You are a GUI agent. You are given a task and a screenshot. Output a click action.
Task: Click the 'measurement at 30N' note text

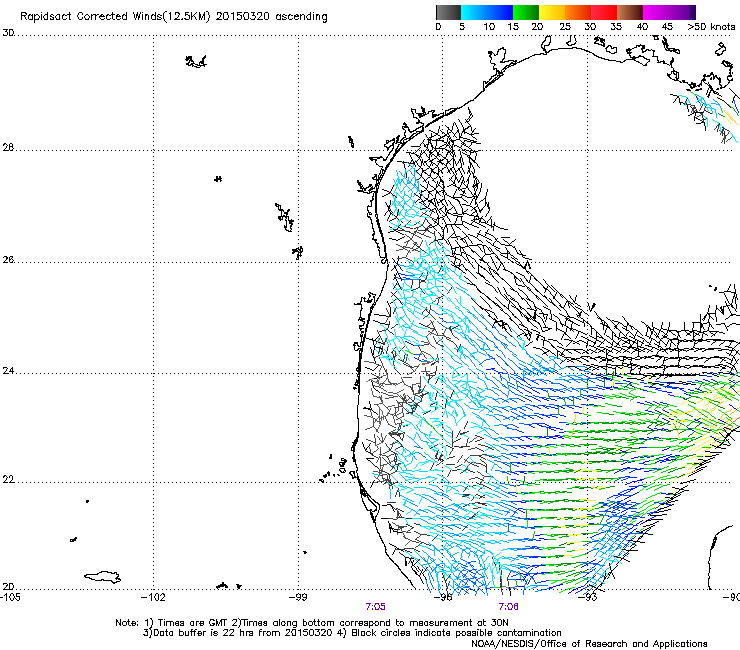point(461,623)
